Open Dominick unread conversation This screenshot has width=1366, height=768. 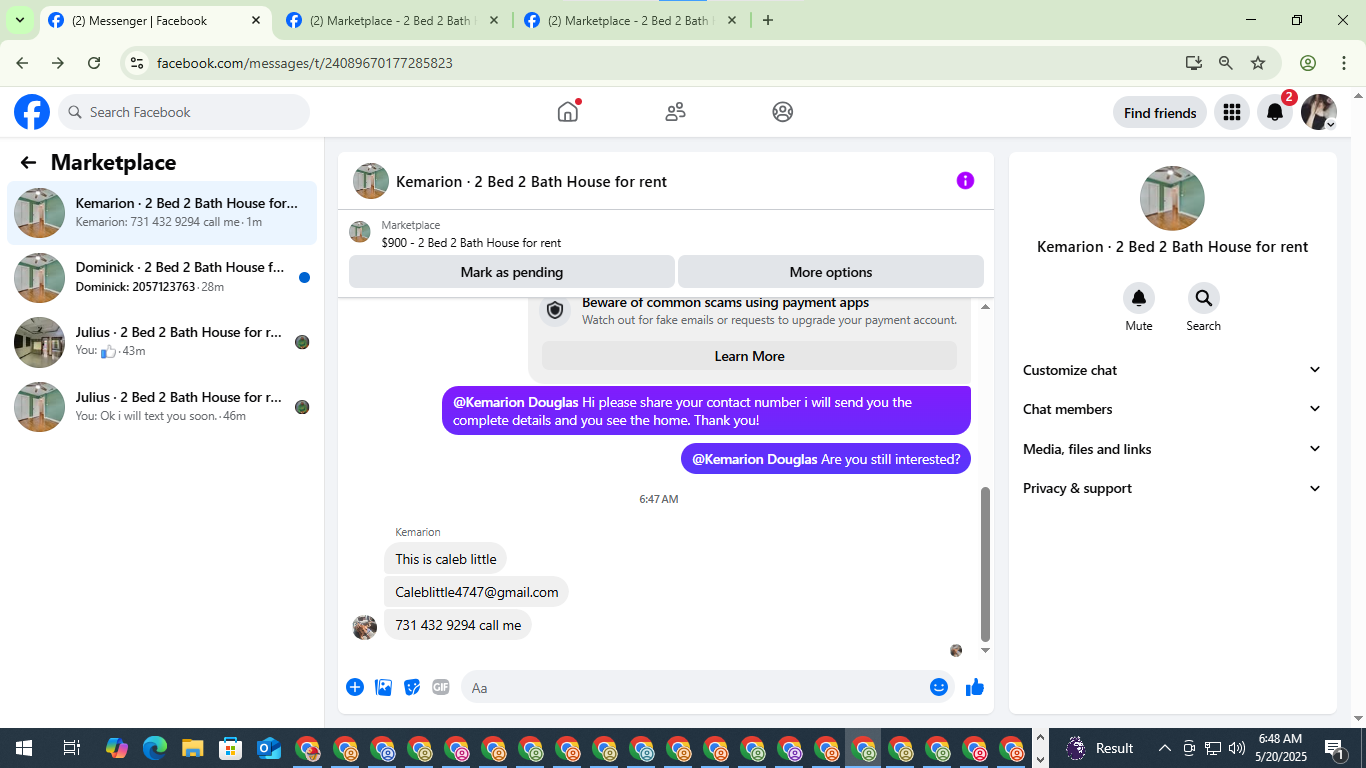point(162,277)
